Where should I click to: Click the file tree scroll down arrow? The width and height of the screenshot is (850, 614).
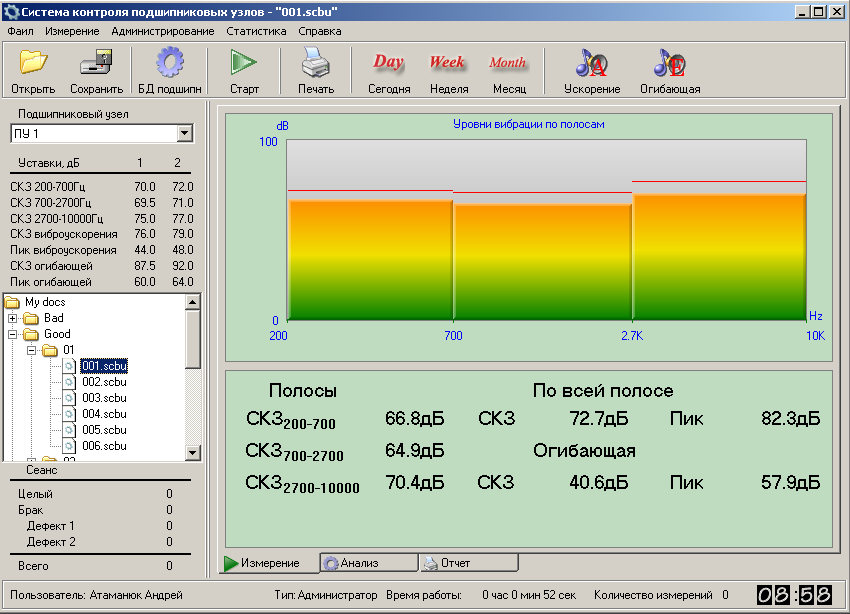coord(193,453)
